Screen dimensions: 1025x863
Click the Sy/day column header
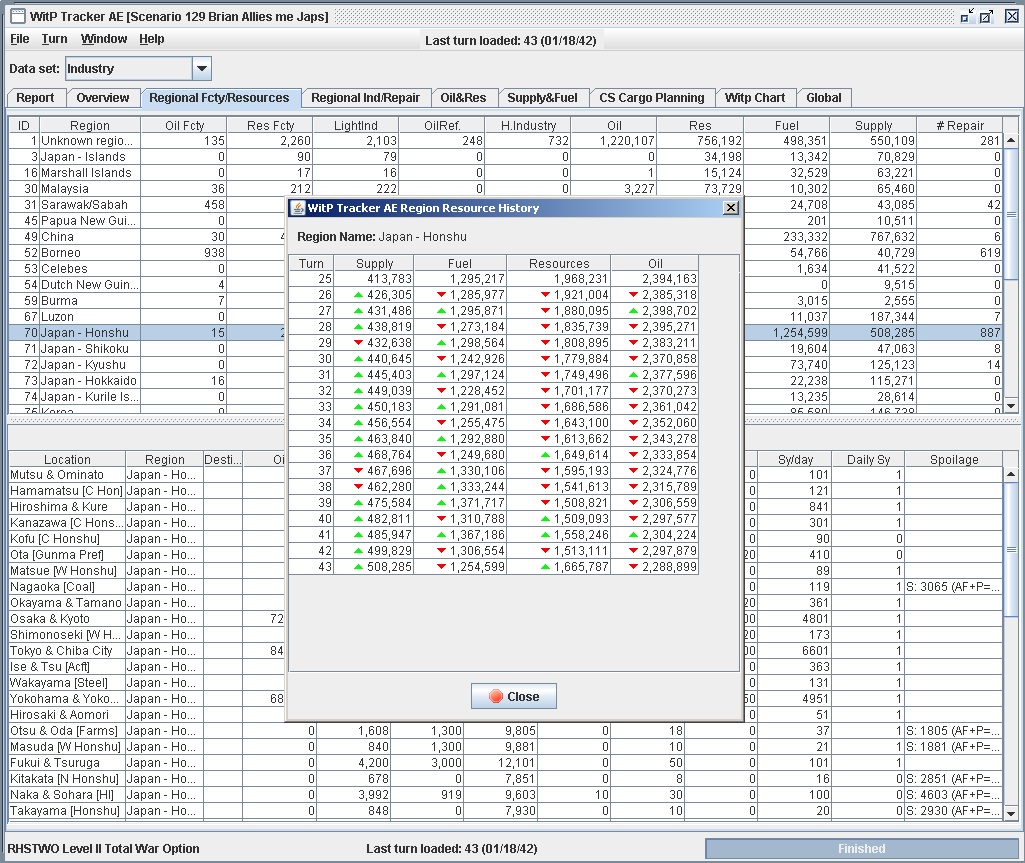[x=795, y=460]
